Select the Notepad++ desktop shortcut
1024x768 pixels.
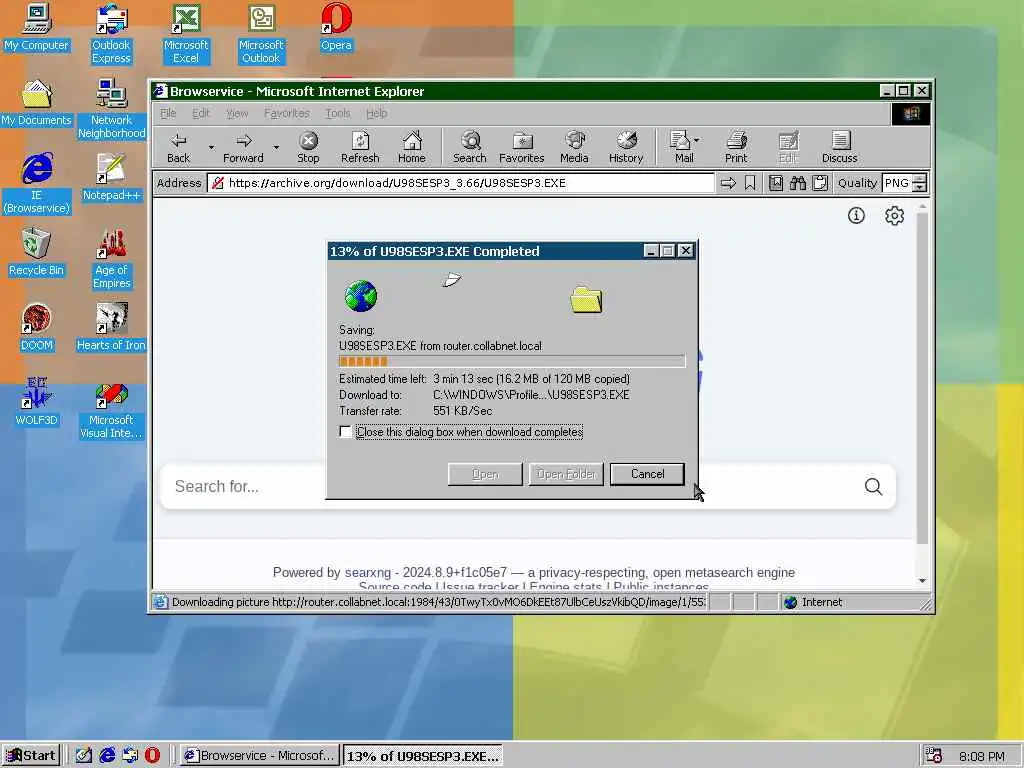[112, 177]
